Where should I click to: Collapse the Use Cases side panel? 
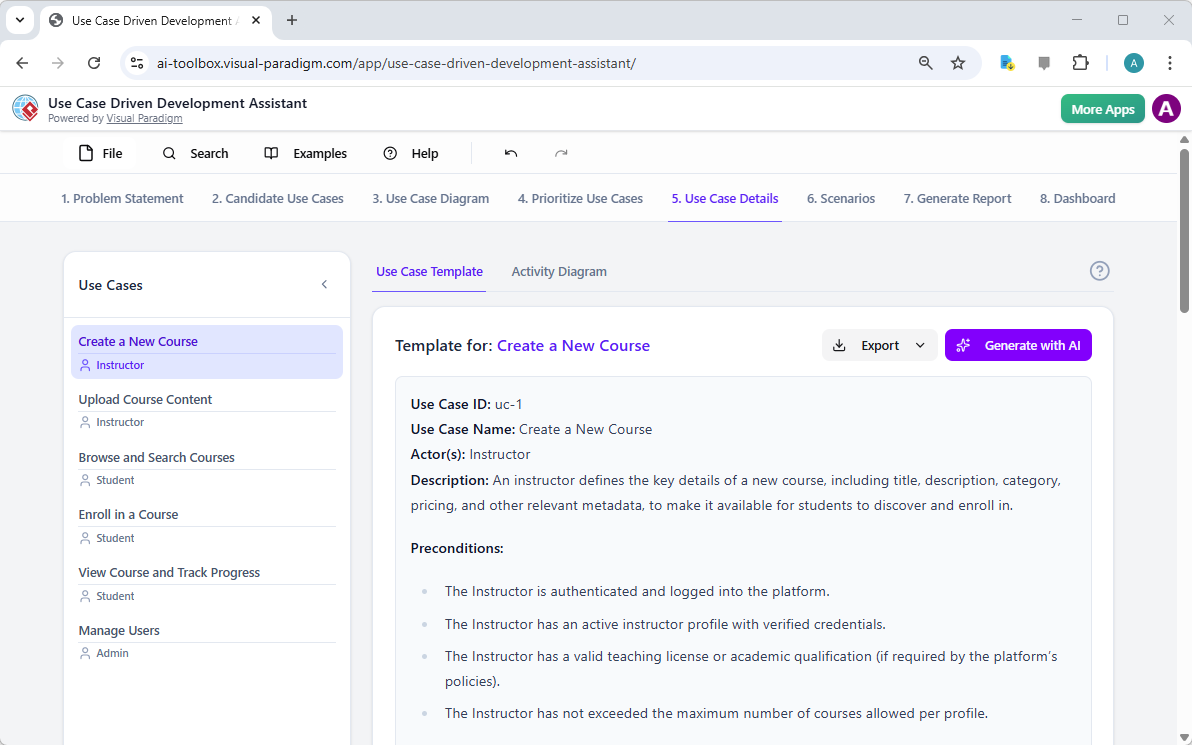(x=324, y=284)
